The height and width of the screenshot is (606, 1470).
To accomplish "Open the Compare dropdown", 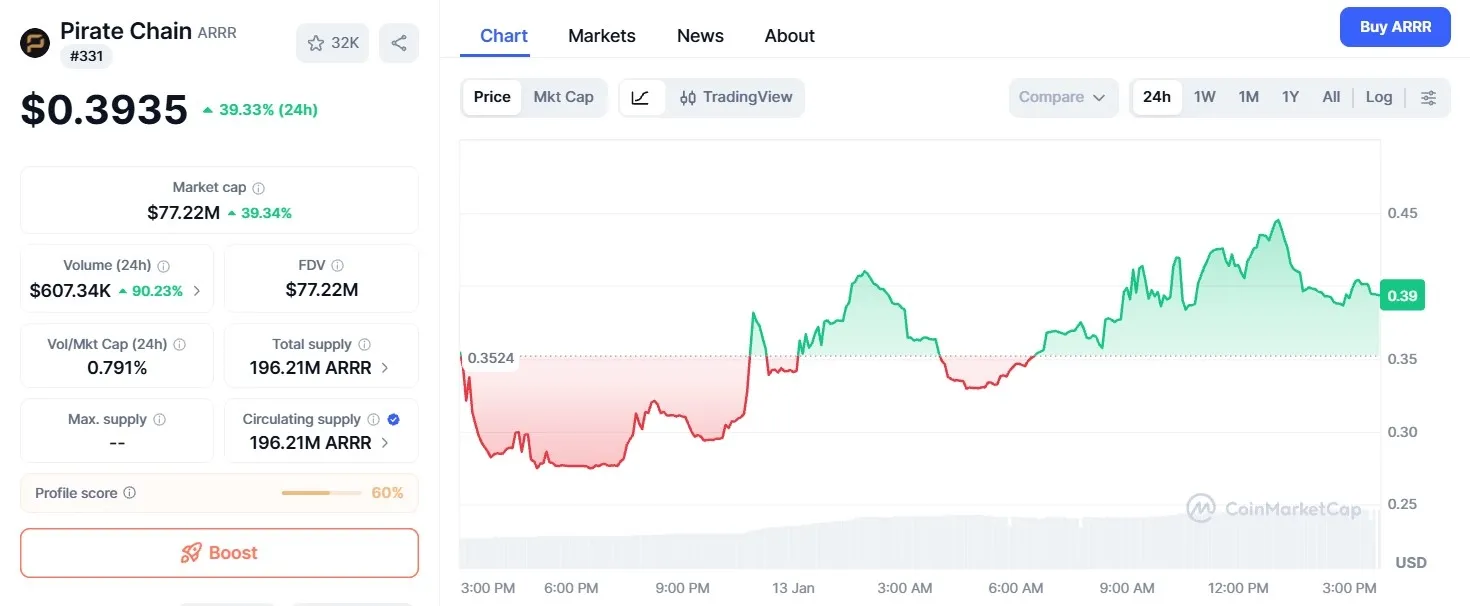I will (x=1063, y=97).
